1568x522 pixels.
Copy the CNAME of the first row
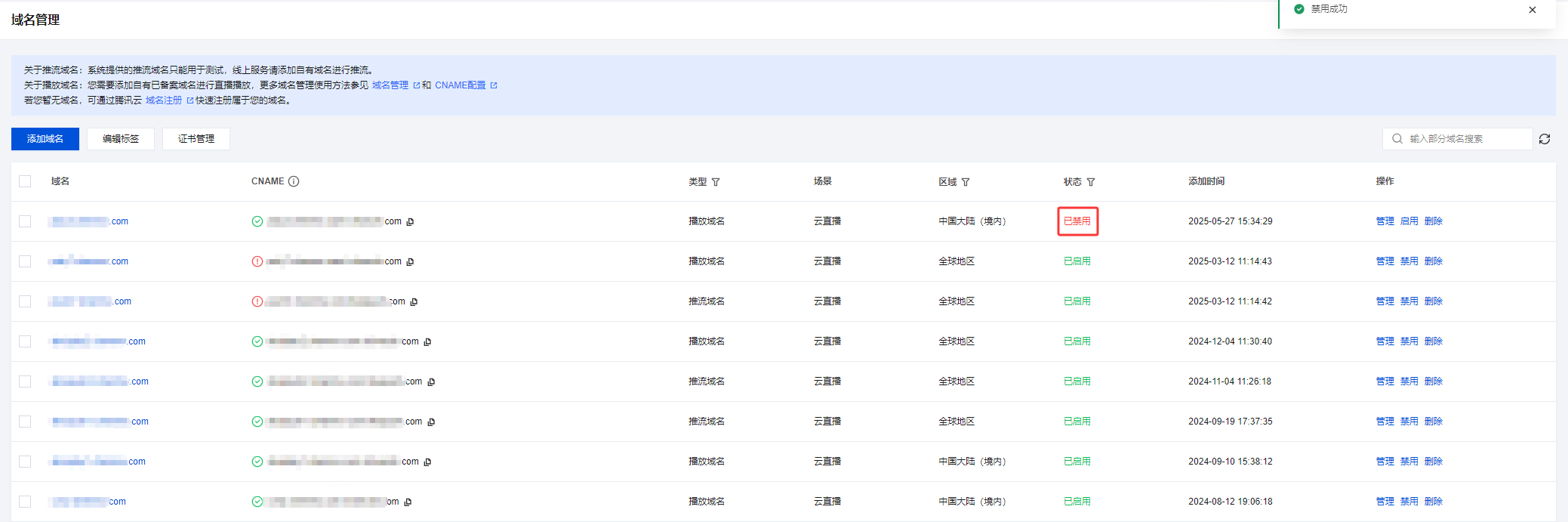(x=410, y=222)
